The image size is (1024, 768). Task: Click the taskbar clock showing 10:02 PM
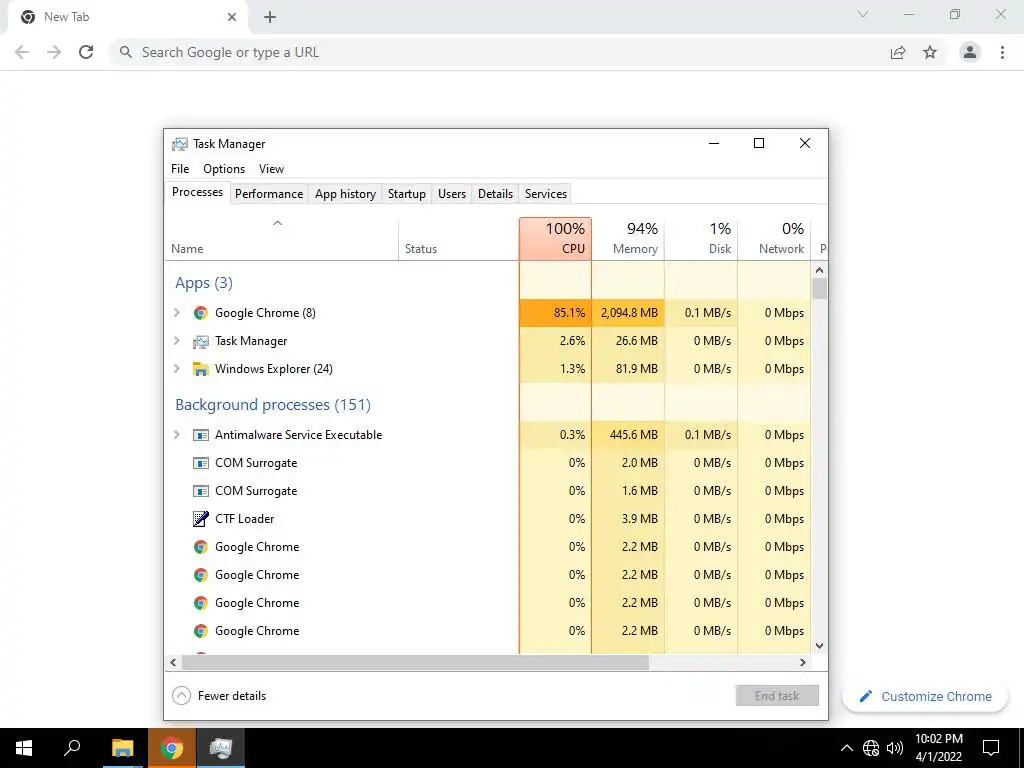pos(938,748)
